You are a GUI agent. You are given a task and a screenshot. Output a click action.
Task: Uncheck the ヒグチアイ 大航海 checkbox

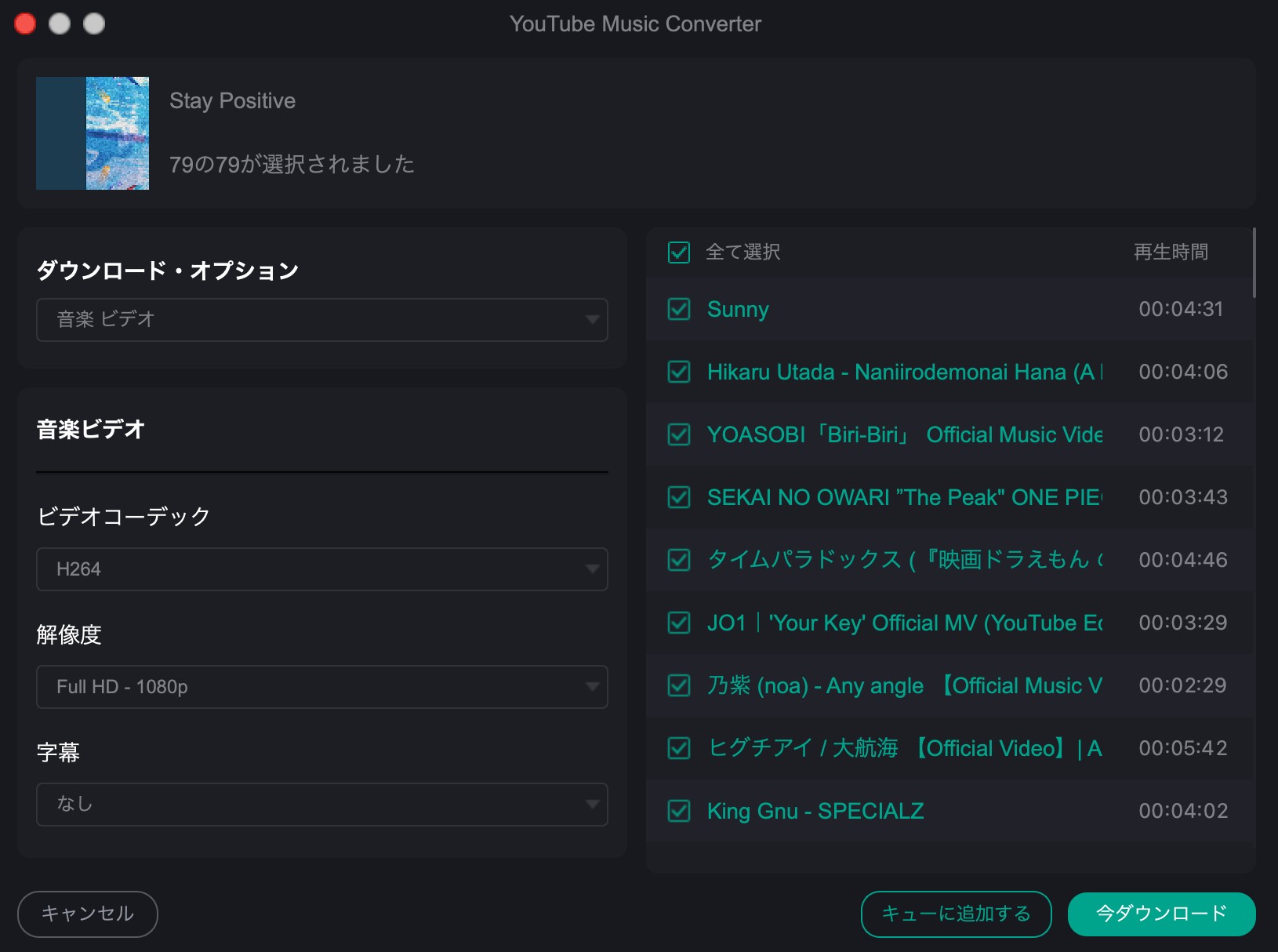pos(679,748)
